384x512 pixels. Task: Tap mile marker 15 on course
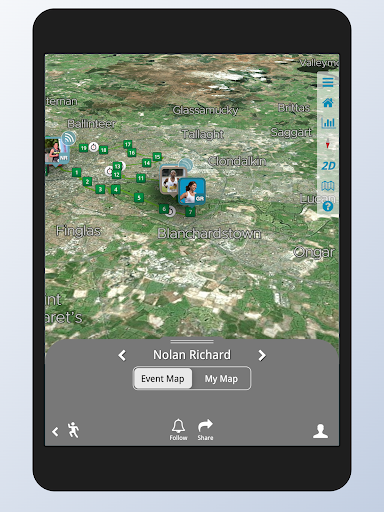(157, 156)
